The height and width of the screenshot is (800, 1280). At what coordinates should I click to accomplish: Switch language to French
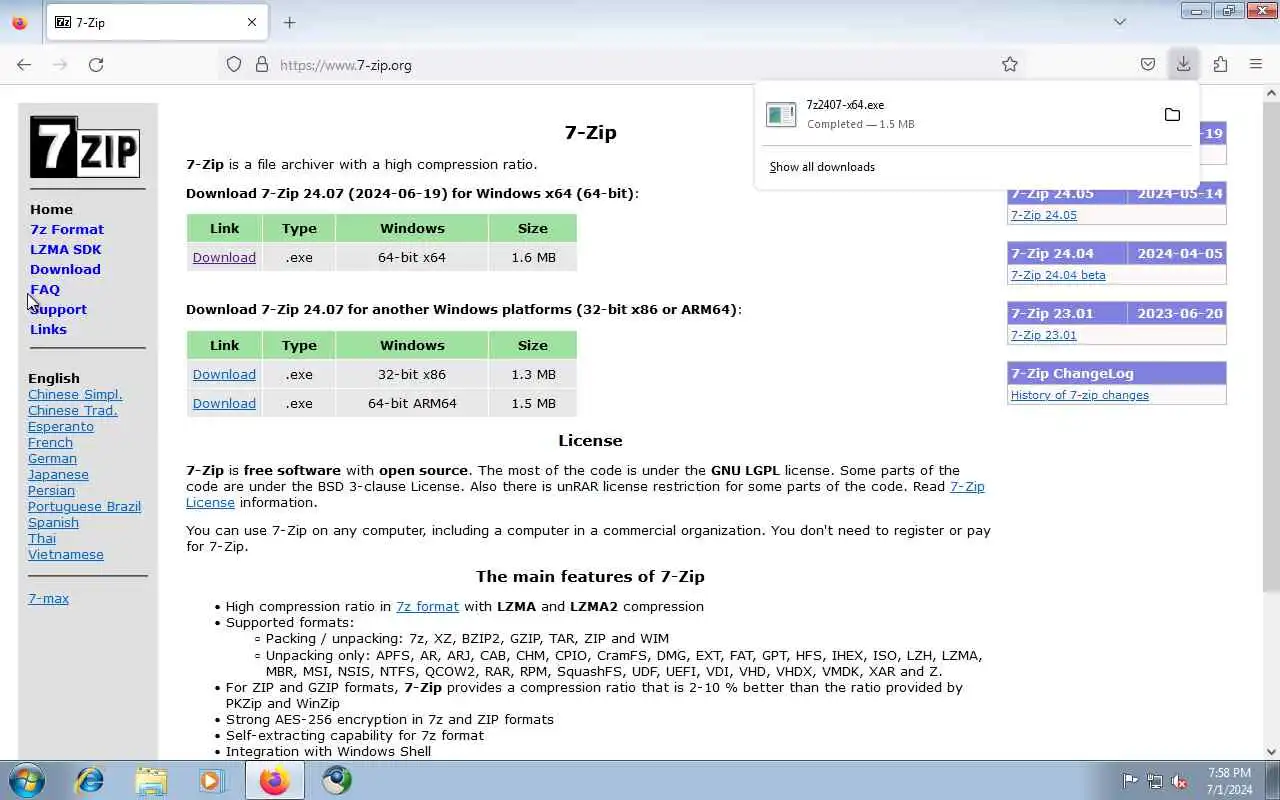[x=50, y=442]
